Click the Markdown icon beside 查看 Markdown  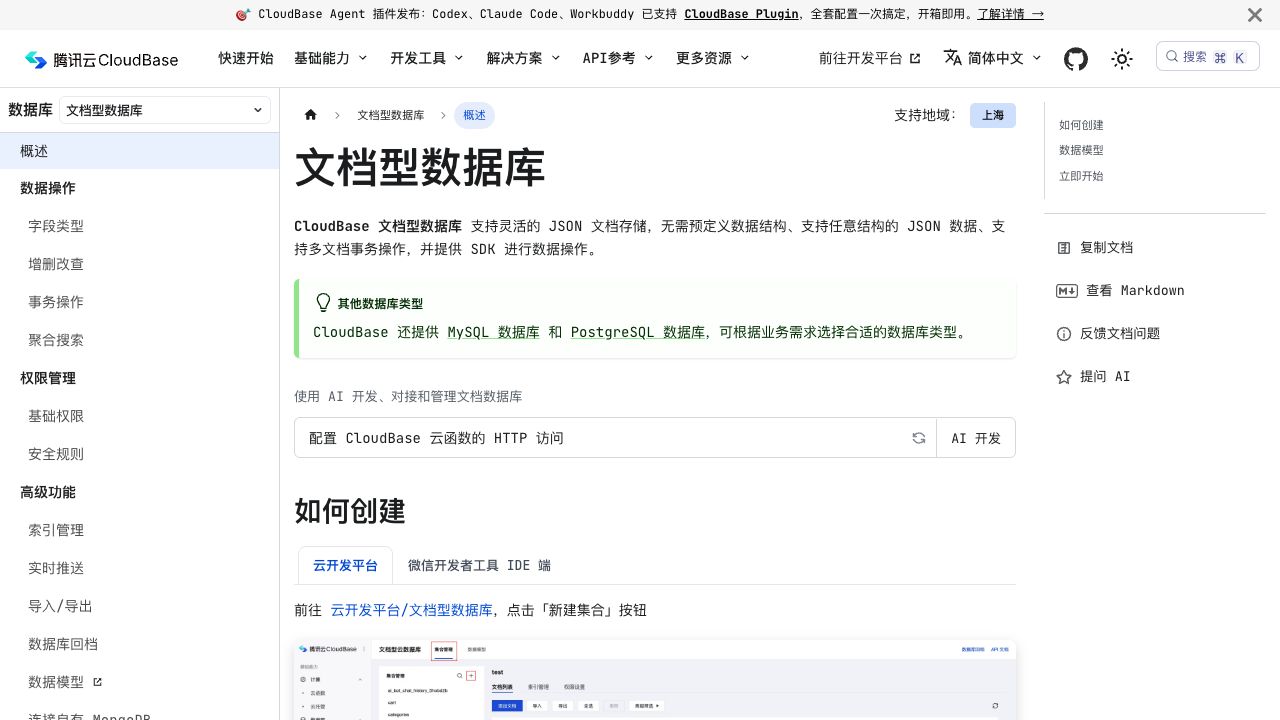(1066, 290)
